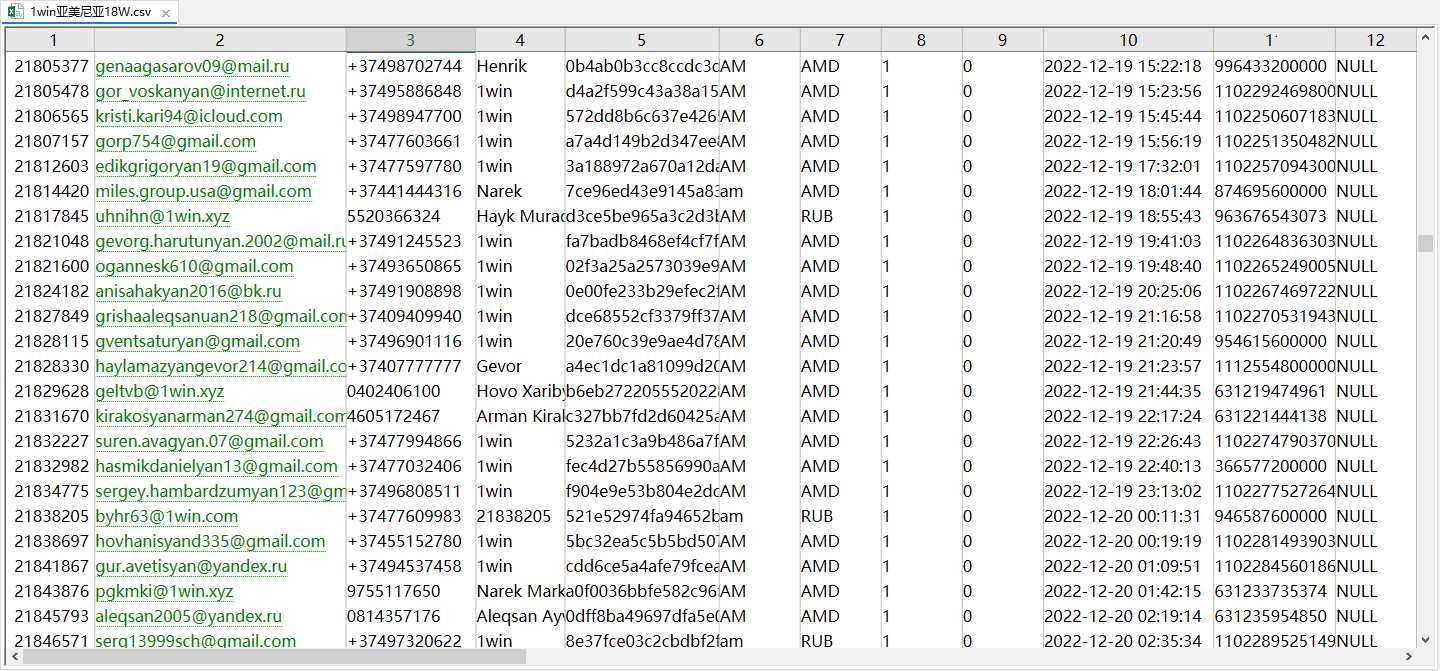The height and width of the screenshot is (671, 1440).
Task: Open email link gor_voskanyan@internet.ru
Action: 200,91
